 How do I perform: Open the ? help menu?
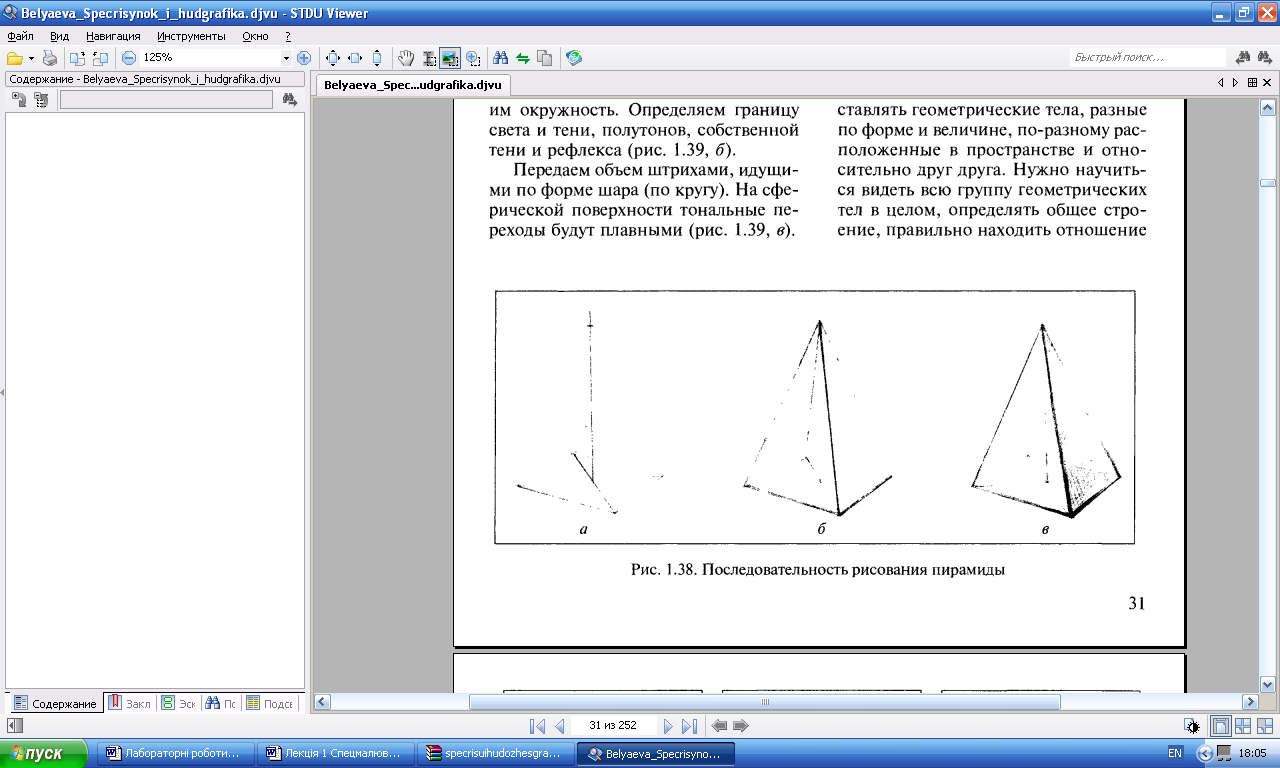tap(288, 35)
